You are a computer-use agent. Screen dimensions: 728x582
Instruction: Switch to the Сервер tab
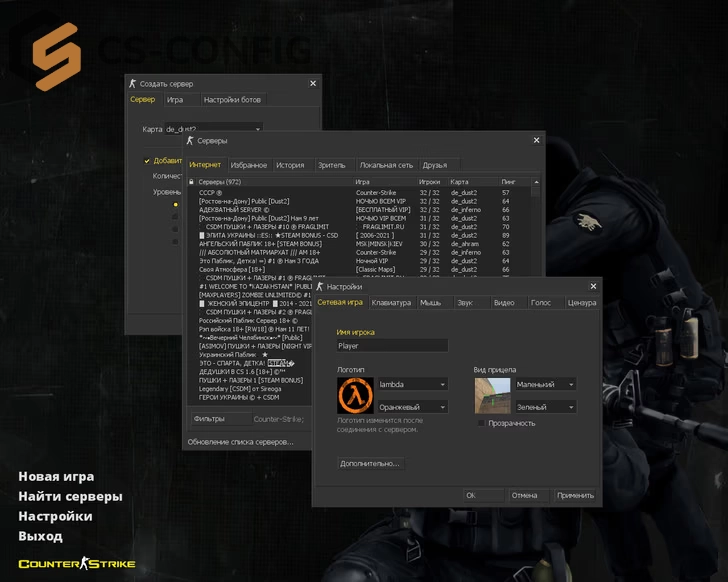pos(143,99)
